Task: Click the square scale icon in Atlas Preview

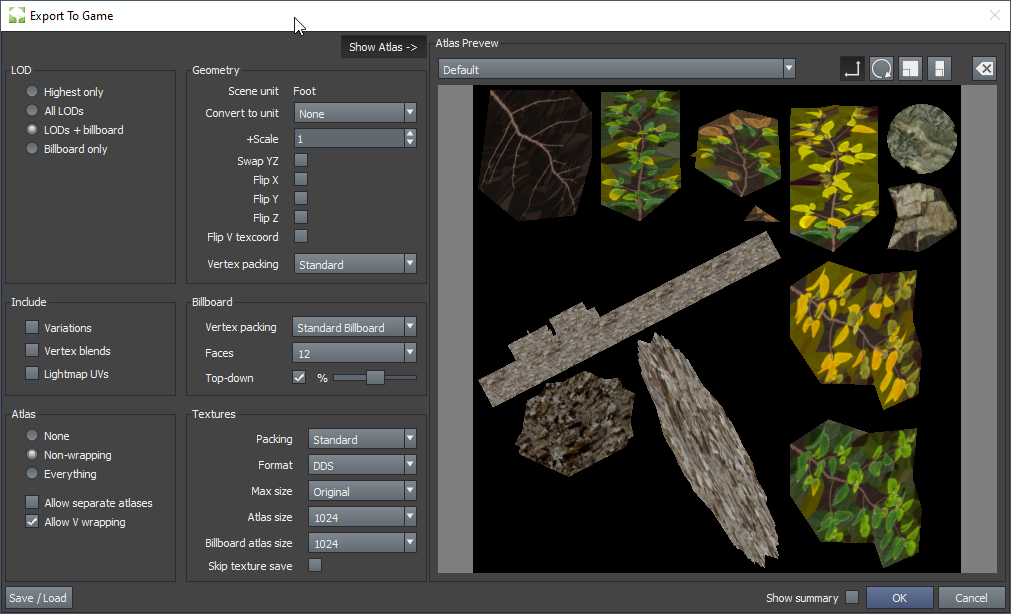Action: coord(910,69)
